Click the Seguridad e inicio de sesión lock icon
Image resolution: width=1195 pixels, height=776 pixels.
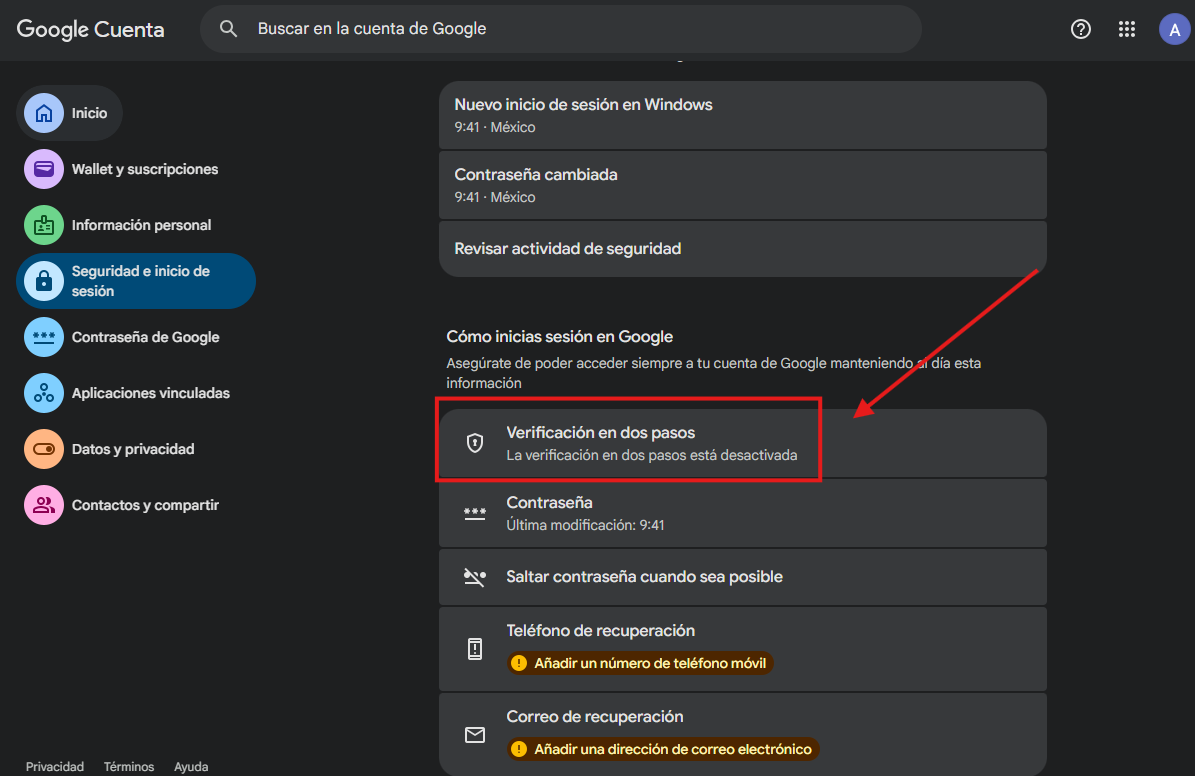pyautogui.click(x=44, y=281)
